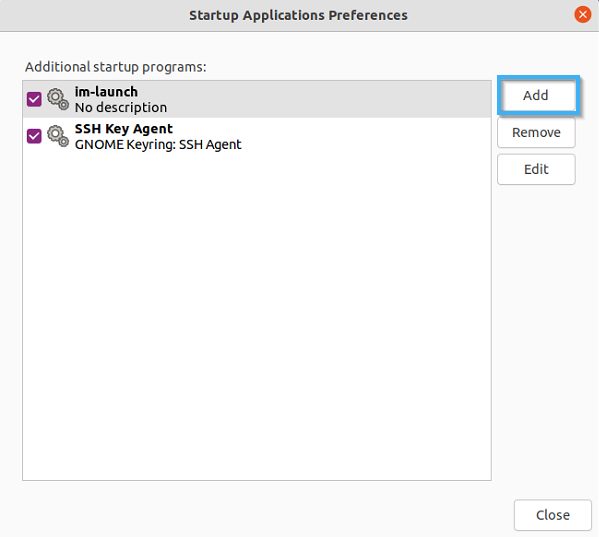Remove the selected startup program
The image size is (599, 537).
[536, 132]
